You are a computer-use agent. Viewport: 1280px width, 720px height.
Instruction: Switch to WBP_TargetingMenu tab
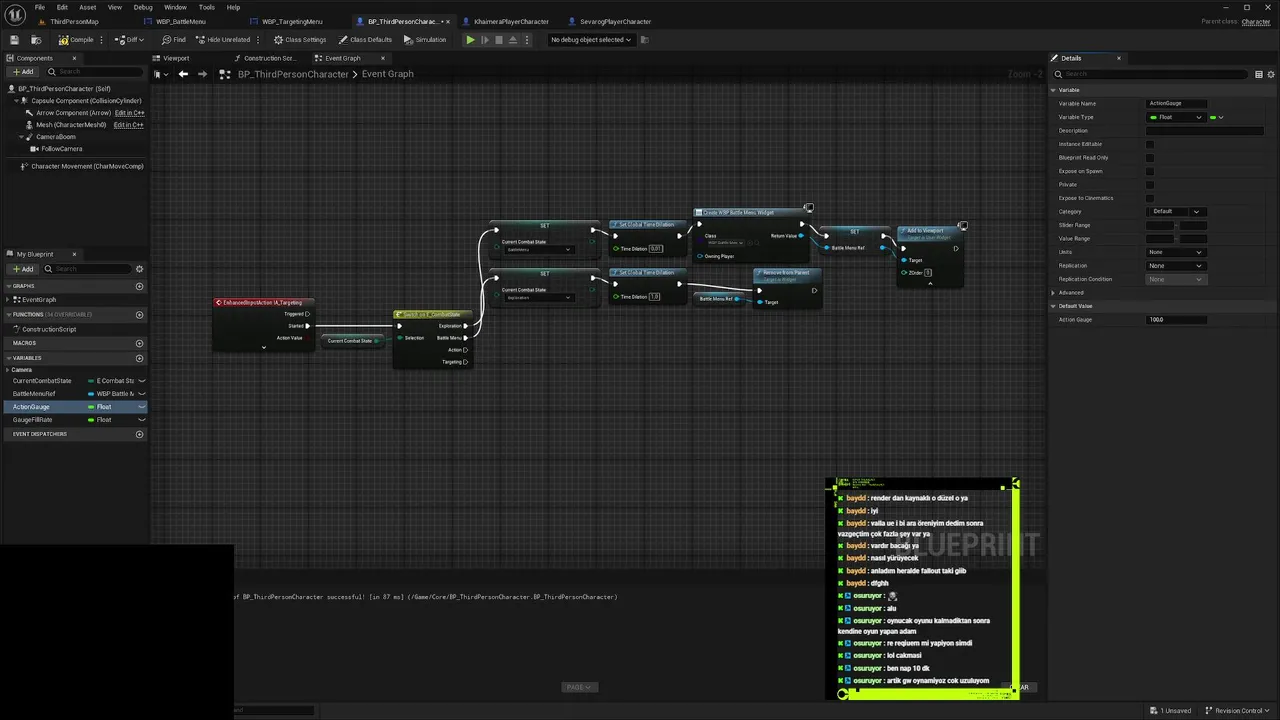point(292,21)
